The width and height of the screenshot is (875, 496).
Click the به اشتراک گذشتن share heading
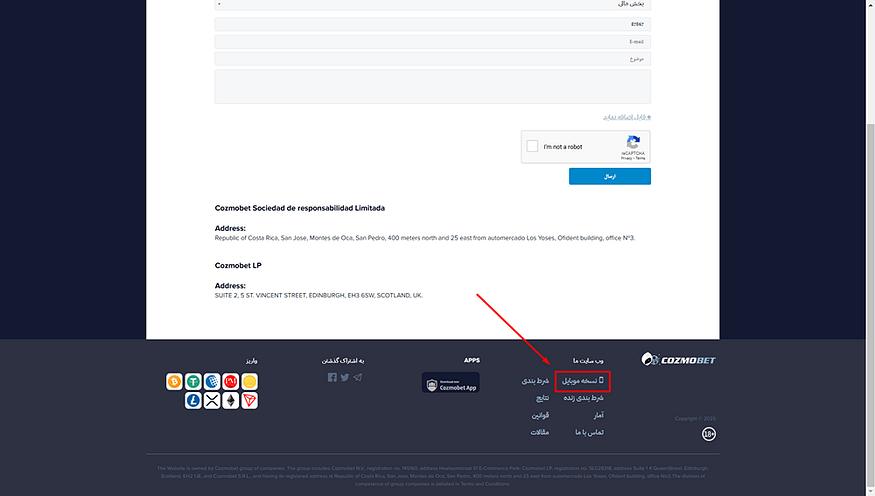[343, 361]
